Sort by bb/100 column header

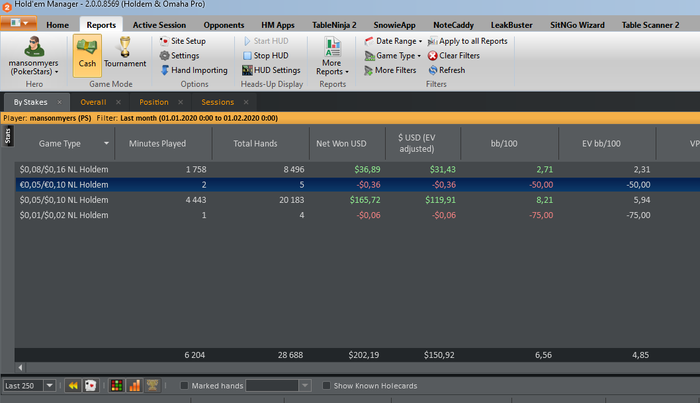pyautogui.click(x=504, y=143)
